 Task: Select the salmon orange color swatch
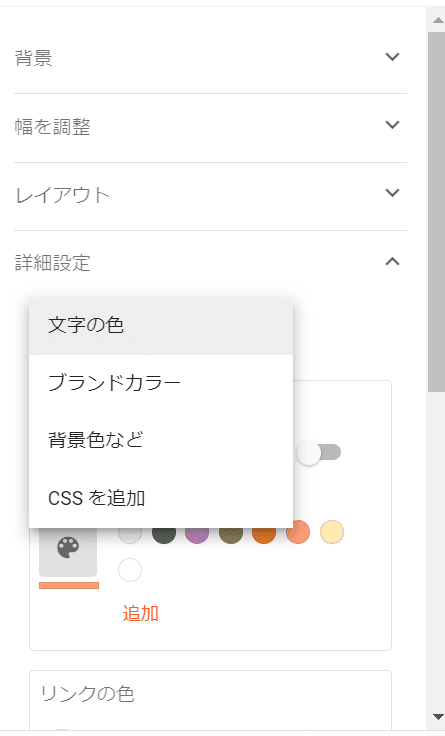pyautogui.click(x=298, y=532)
